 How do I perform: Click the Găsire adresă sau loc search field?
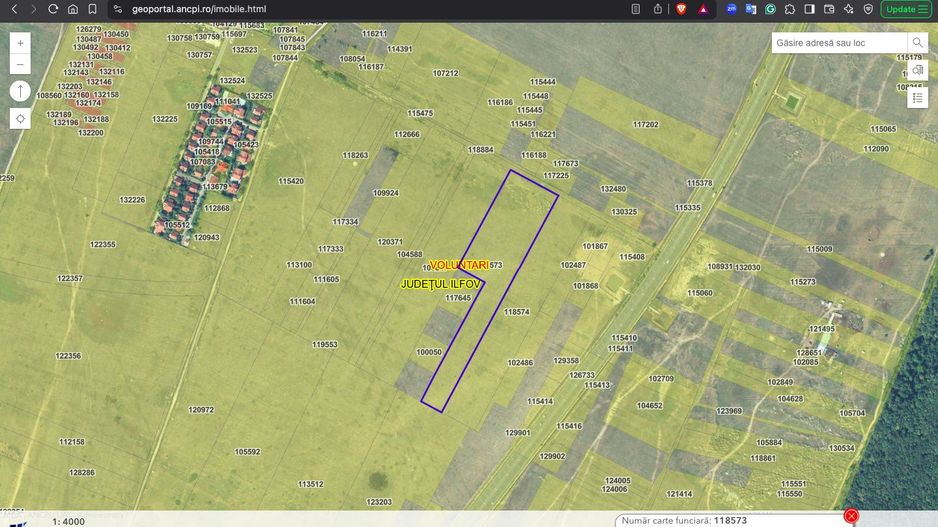tap(839, 42)
